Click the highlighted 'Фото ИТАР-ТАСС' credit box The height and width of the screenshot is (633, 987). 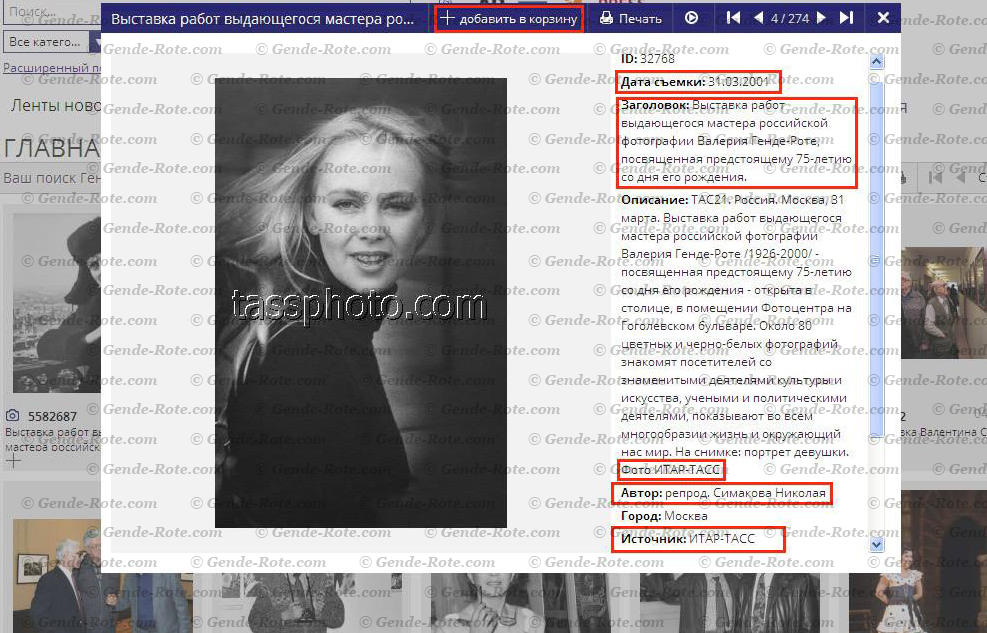(x=671, y=470)
